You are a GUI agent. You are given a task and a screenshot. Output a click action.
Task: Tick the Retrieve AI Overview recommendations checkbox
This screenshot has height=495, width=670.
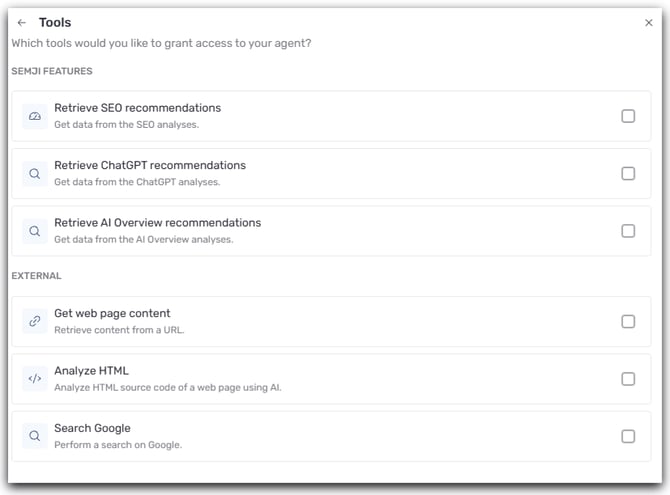tap(628, 231)
